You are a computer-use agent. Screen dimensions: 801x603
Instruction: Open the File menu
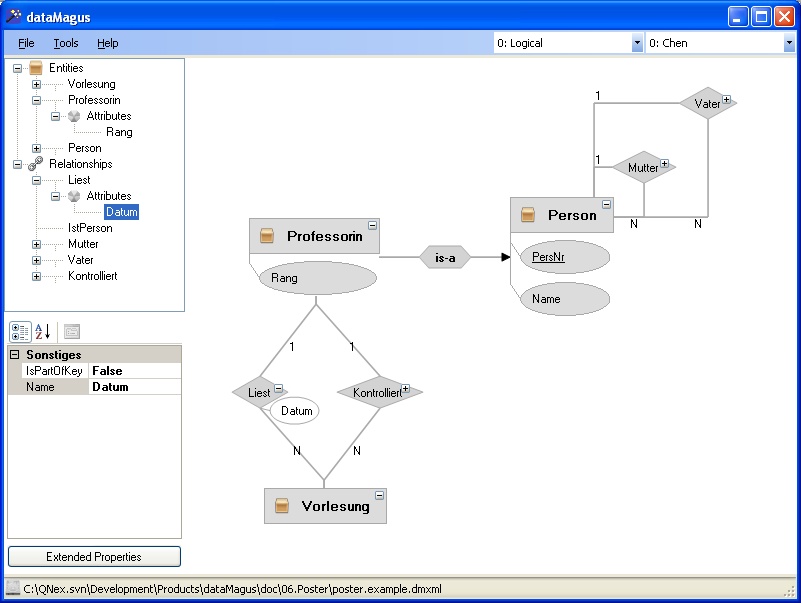[x=26, y=43]
